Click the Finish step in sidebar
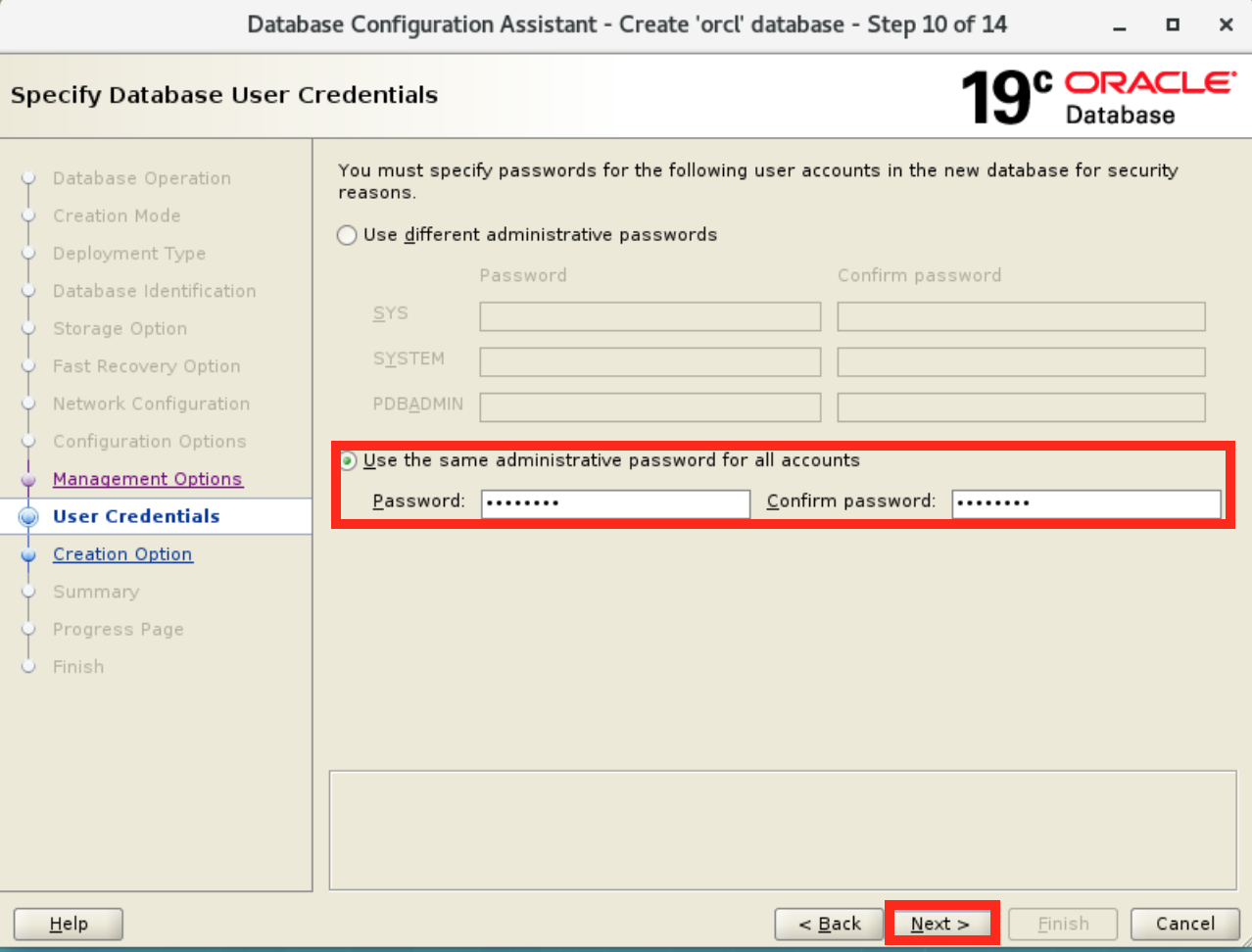Screen dimensions: 1252x952 78,667
